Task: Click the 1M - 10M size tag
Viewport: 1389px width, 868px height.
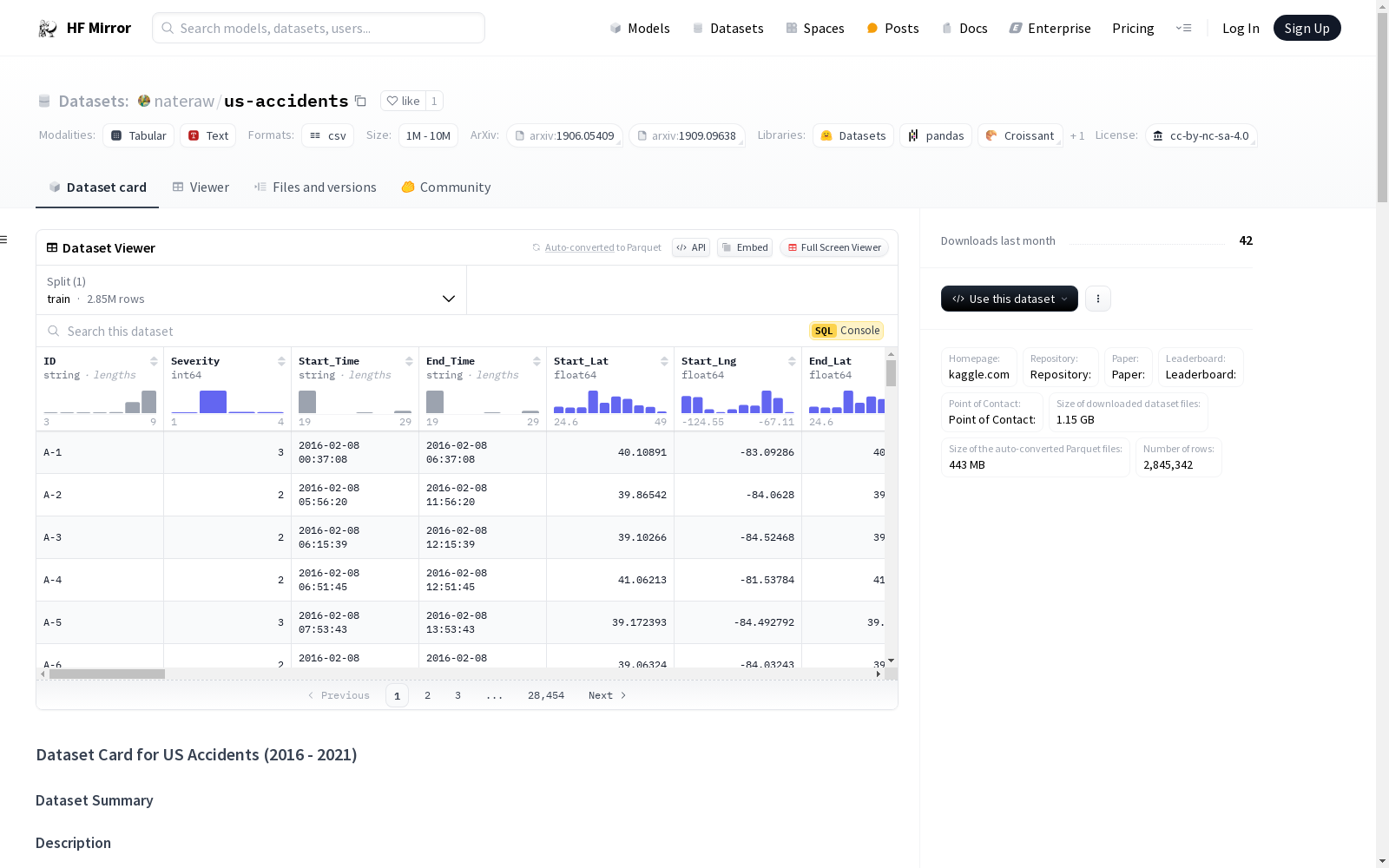Action: (428, 135)
